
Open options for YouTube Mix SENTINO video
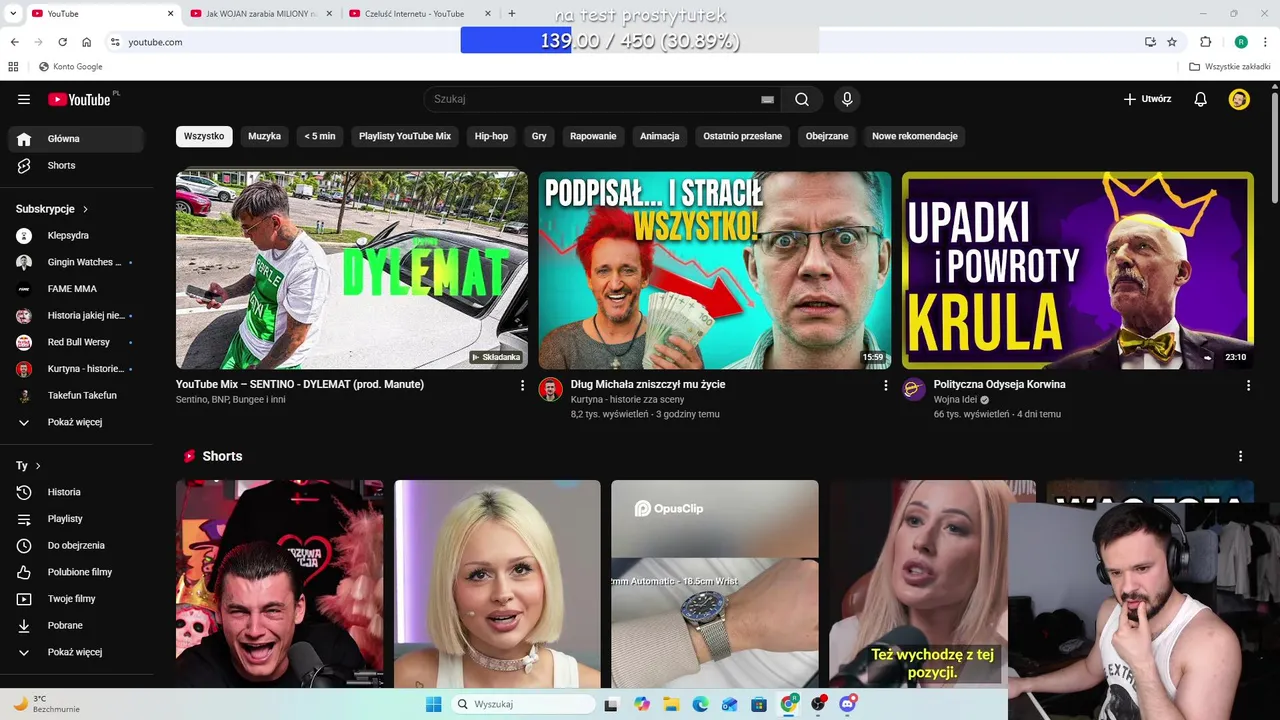tap(522, 385)
